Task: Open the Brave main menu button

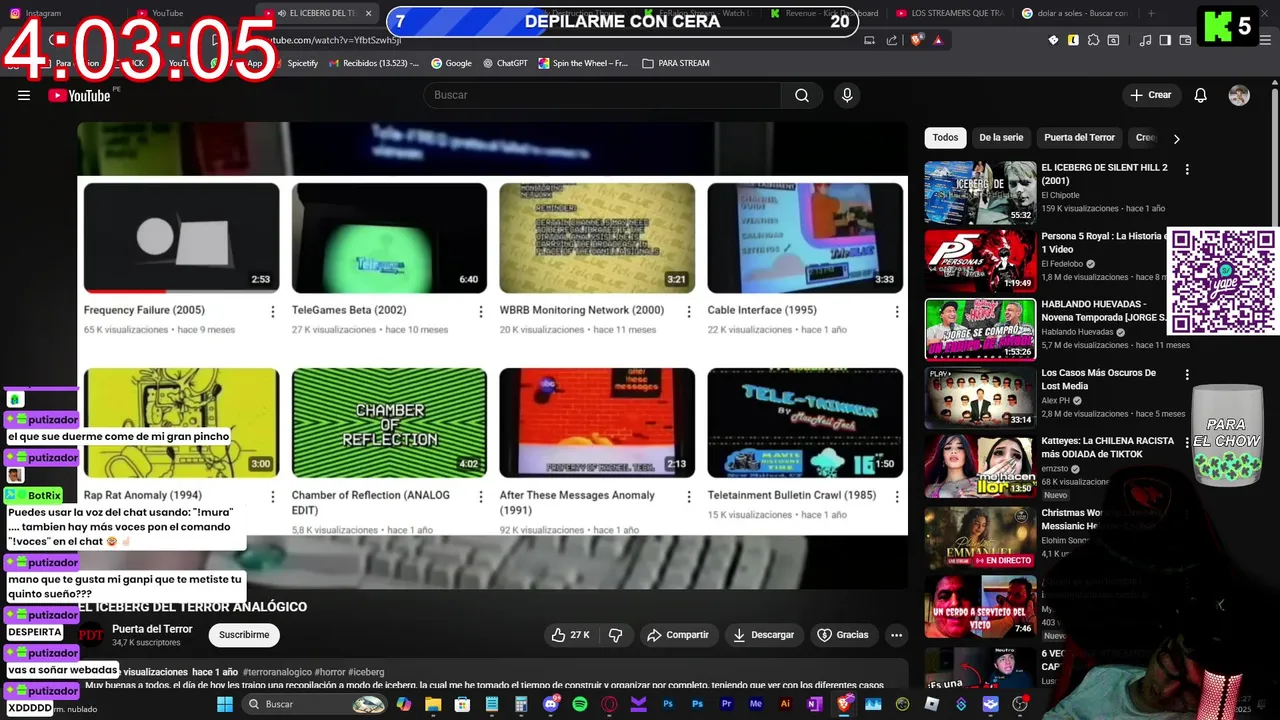Action: [1264, 40]
